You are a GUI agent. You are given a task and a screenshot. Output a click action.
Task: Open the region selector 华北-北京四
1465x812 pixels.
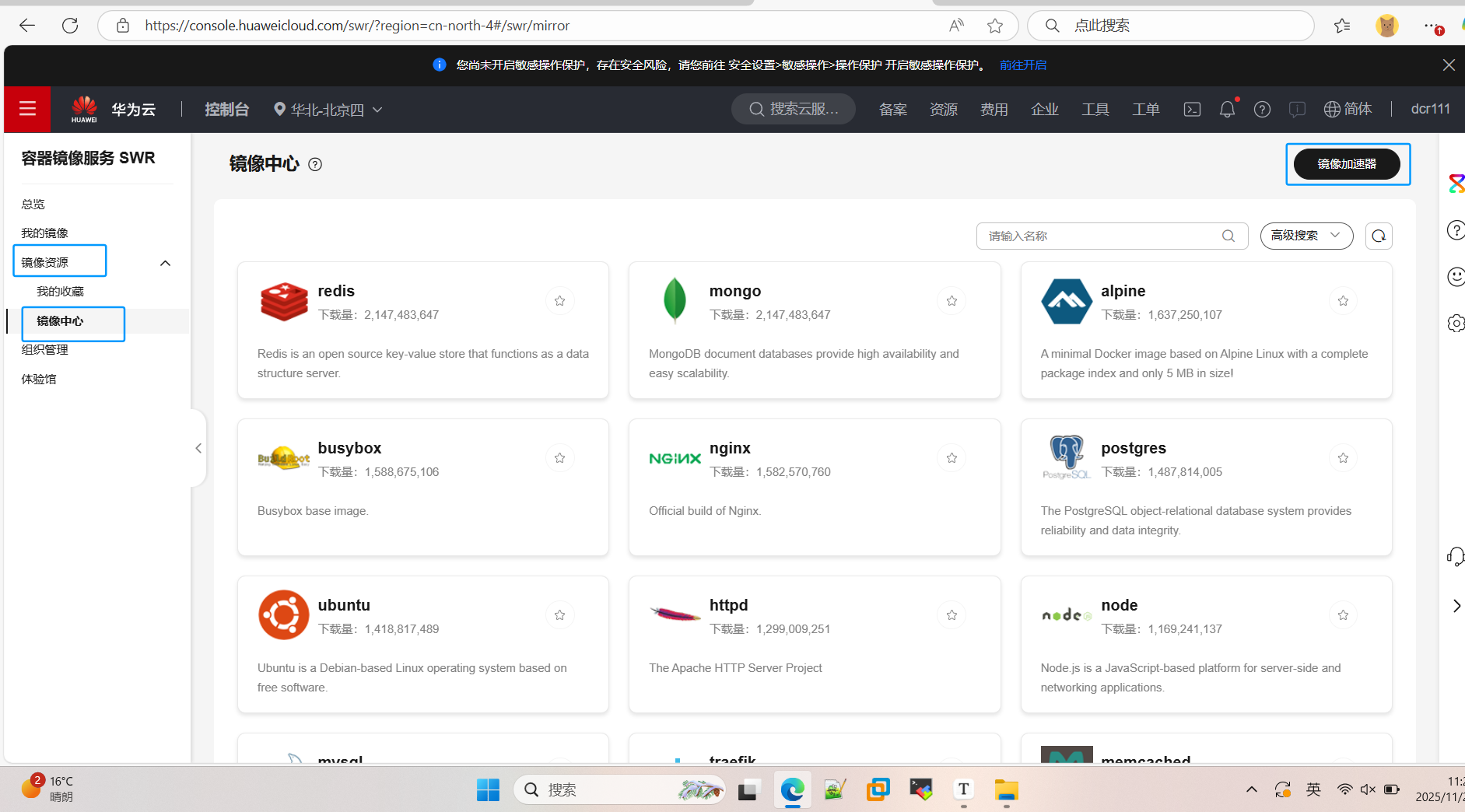(328, 110)
